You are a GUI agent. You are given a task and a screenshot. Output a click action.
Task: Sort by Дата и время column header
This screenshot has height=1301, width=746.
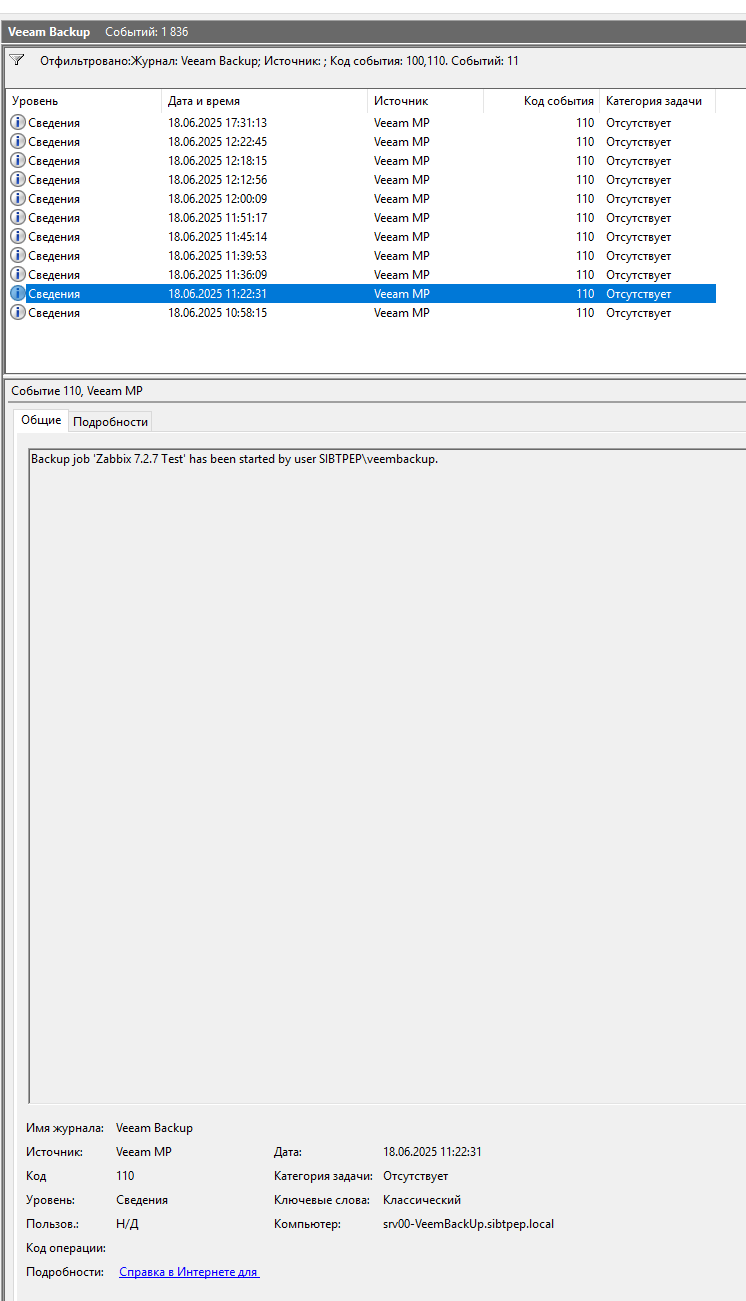[x=264, y=101]
